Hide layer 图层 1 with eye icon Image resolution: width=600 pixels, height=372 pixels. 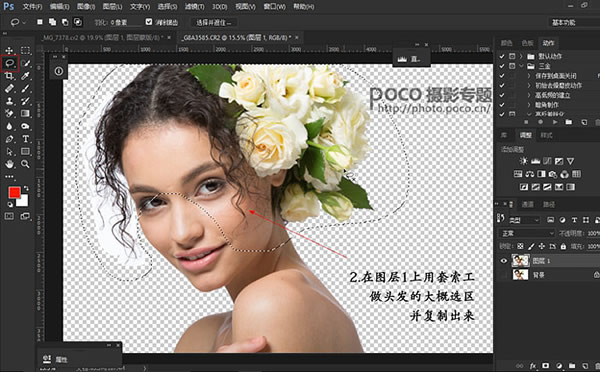(504, 261)
